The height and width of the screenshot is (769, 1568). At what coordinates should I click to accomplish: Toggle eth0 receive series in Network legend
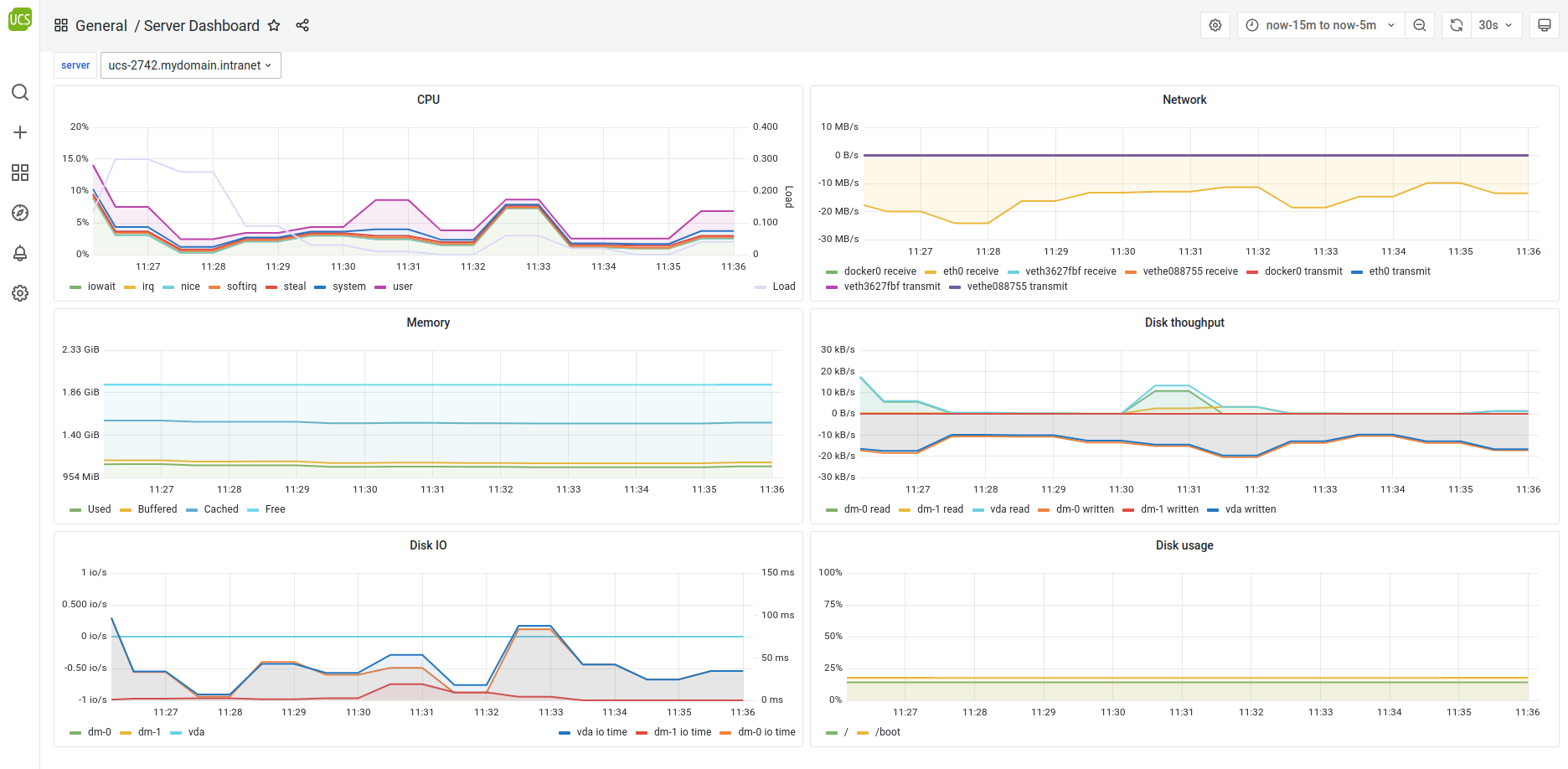971,271
